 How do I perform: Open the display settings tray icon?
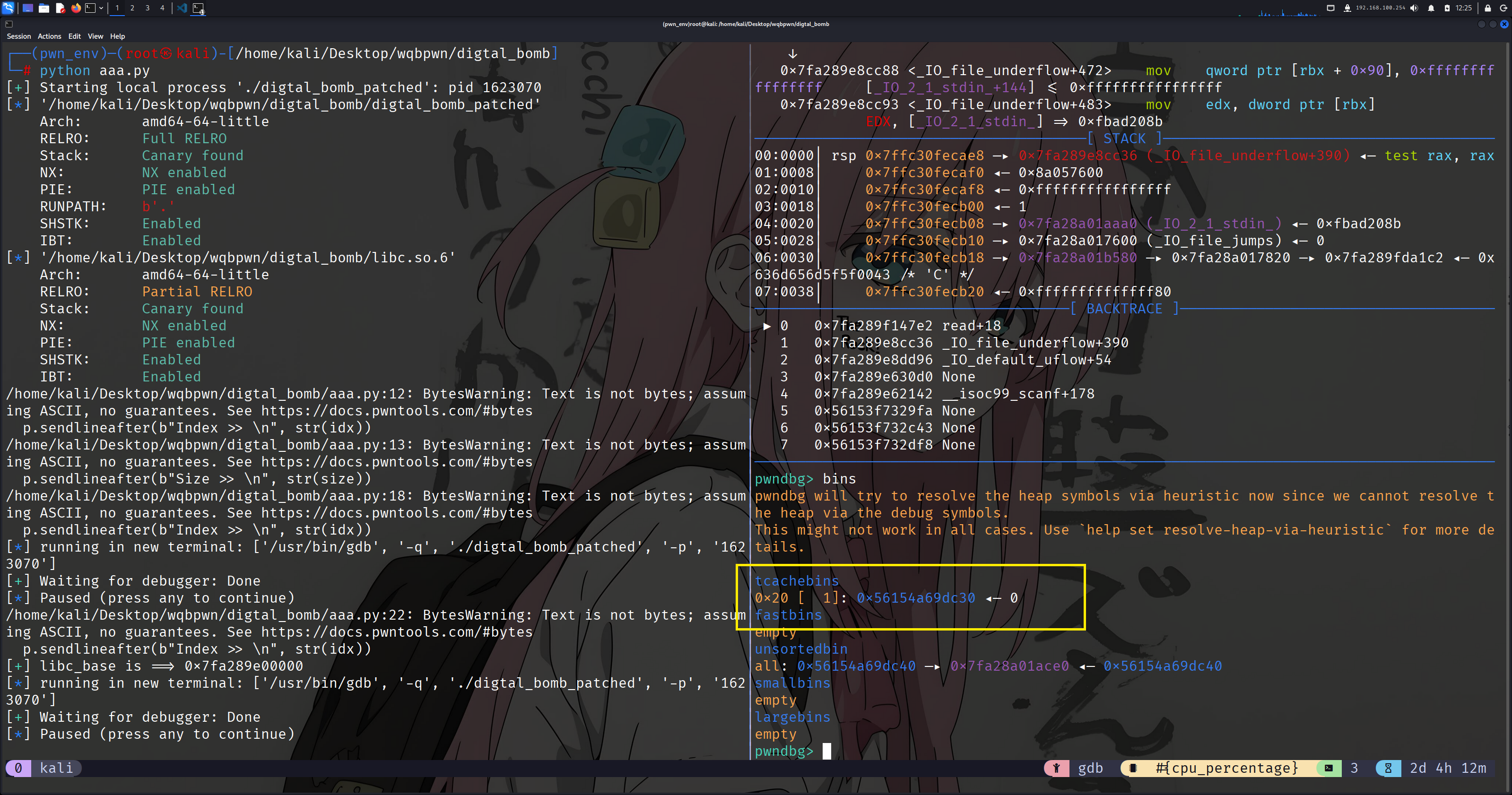click(1330, 8)
